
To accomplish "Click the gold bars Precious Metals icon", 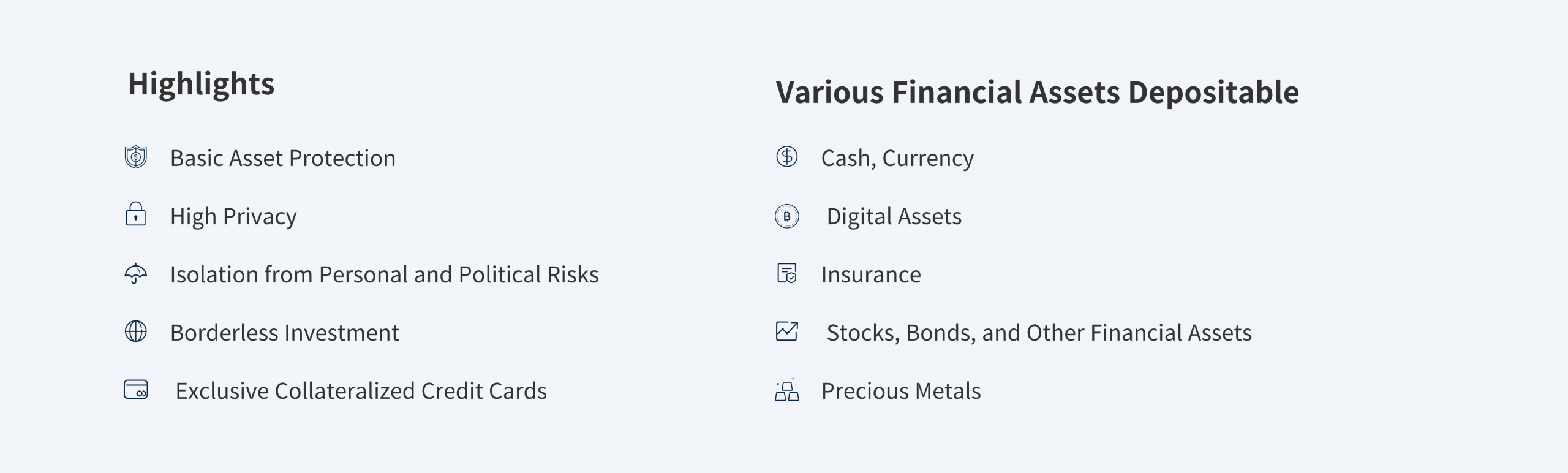I will [786, 390].
